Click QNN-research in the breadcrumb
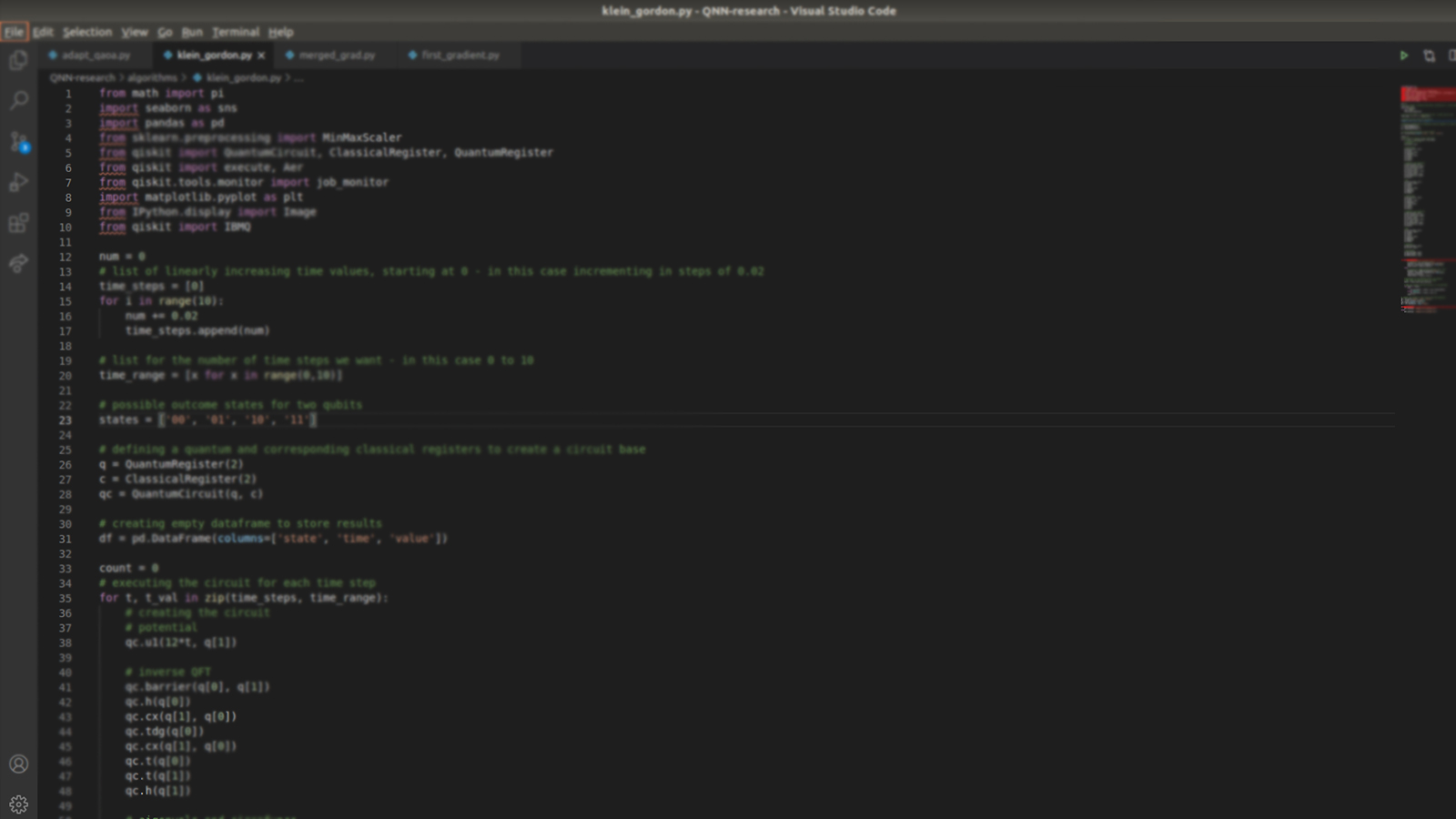This screenshot has height=819, width=1456. coord(83,78)
